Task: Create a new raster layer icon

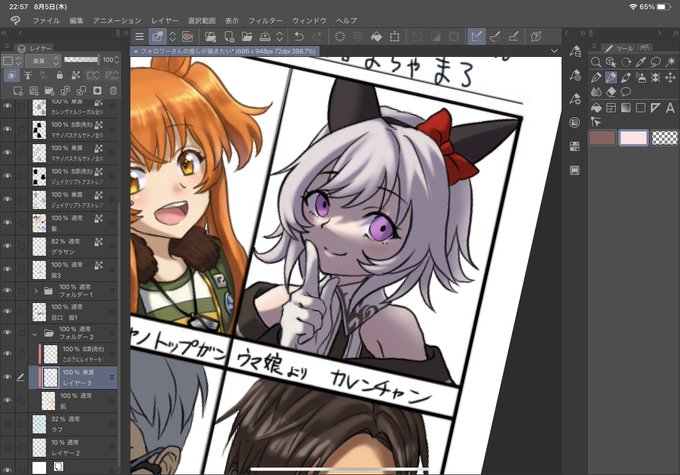Action: point(18,91)
